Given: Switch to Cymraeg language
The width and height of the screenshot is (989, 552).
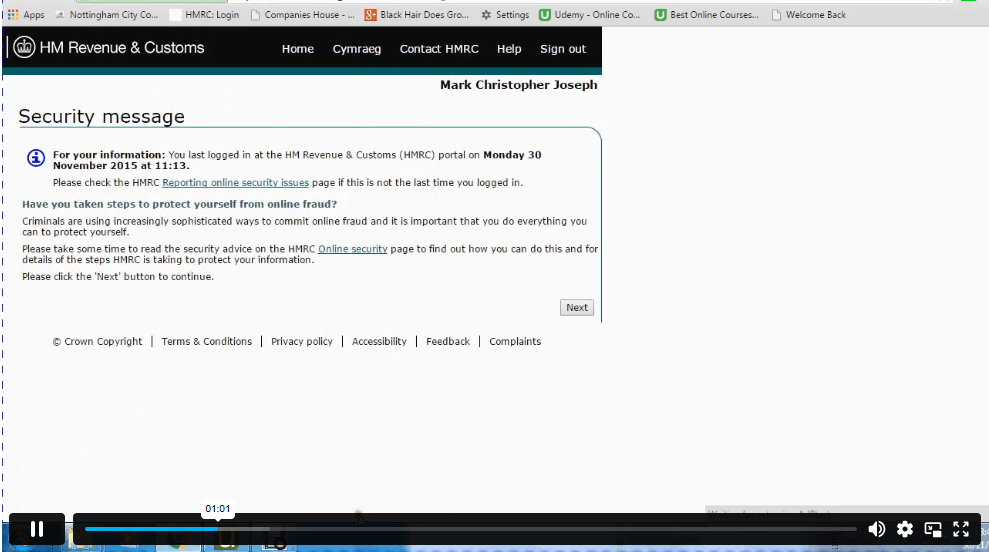Looking at the screenshot, I should point(356,49).
